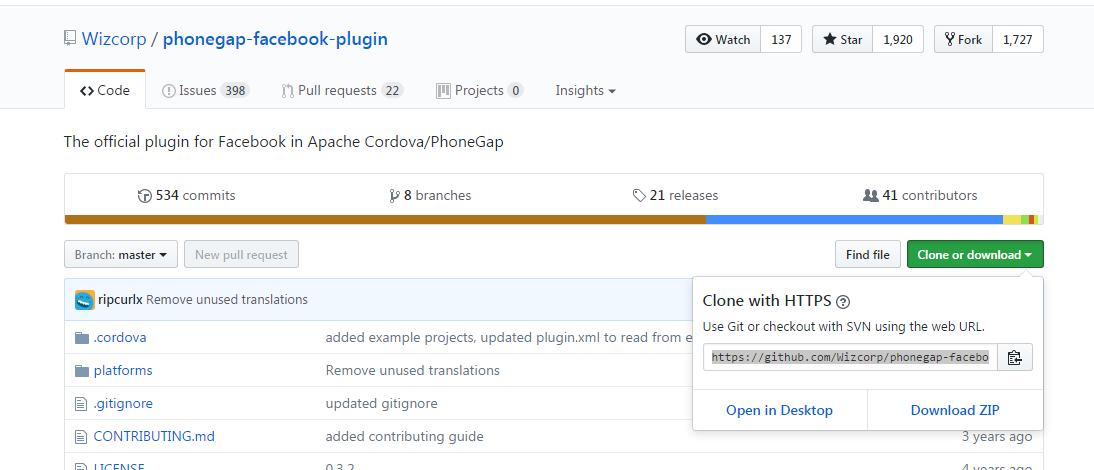The height and width of the screenshot is (470, 1094).
Task: Expand the Insights dropdown
Action: pyautogui.click(x=585, y=91)
